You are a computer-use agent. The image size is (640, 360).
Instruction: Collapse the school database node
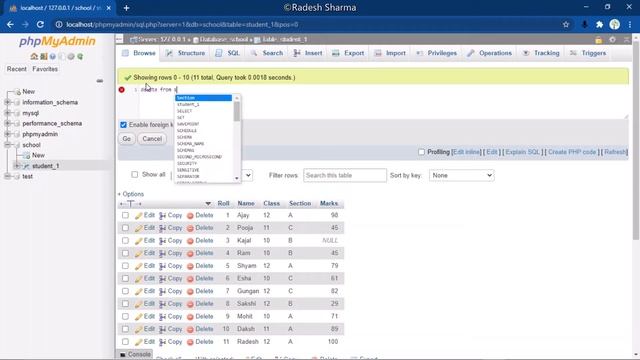[7, 145]
